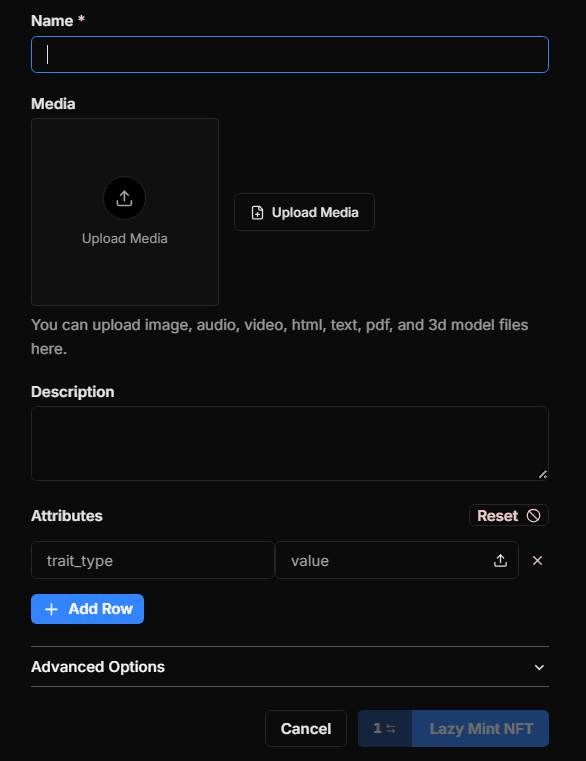The width and height of the screenshot is (586, 761).
Task: Remove the attribute row with the X icon
Action: click(x=537, y=561)
